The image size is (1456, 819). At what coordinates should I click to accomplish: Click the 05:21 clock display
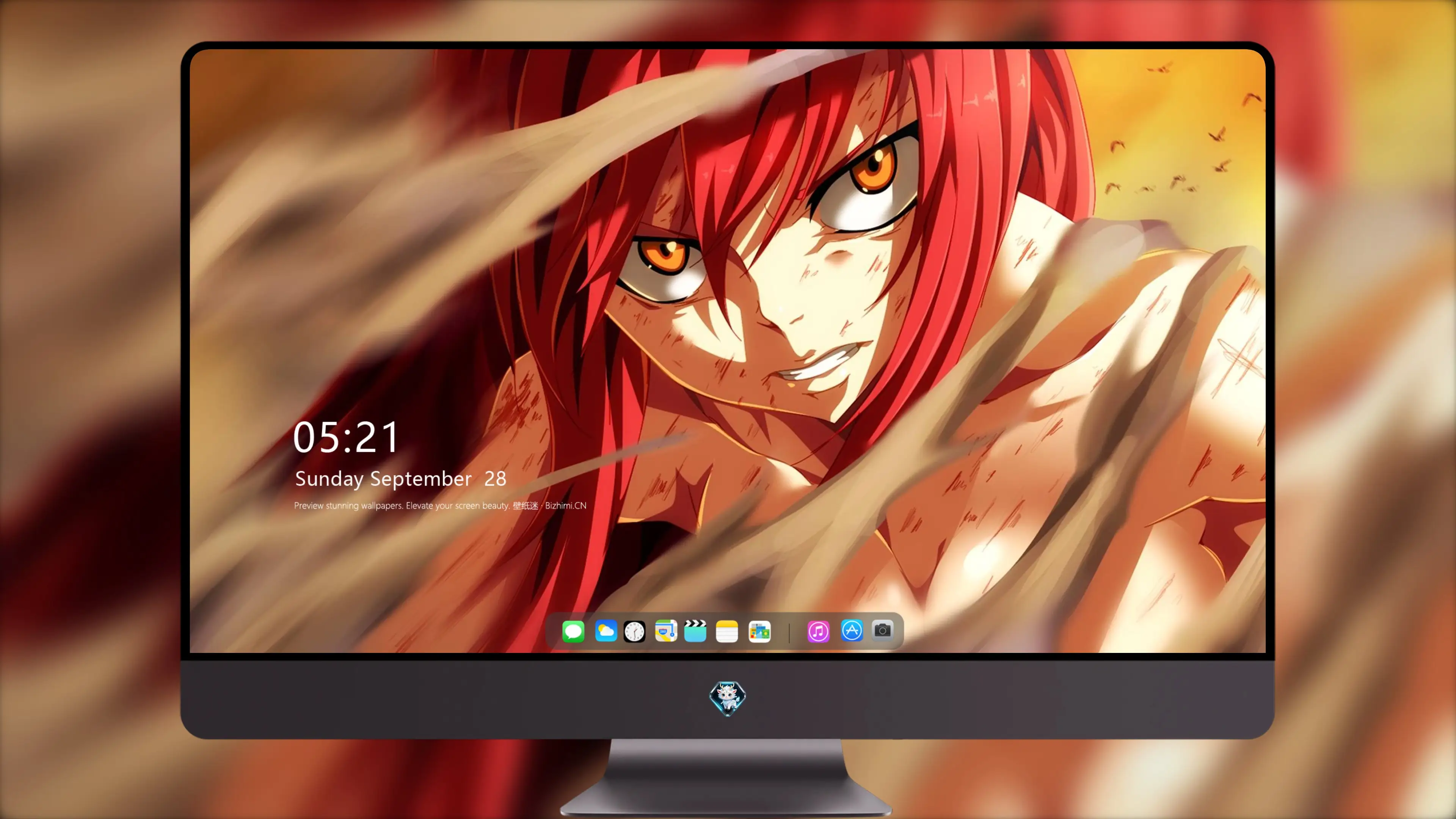pos(346,437)
